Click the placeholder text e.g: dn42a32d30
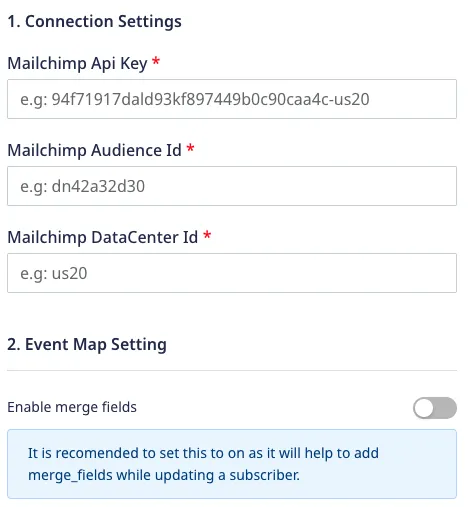Screen dimensions: 468x507 point(82,187)
